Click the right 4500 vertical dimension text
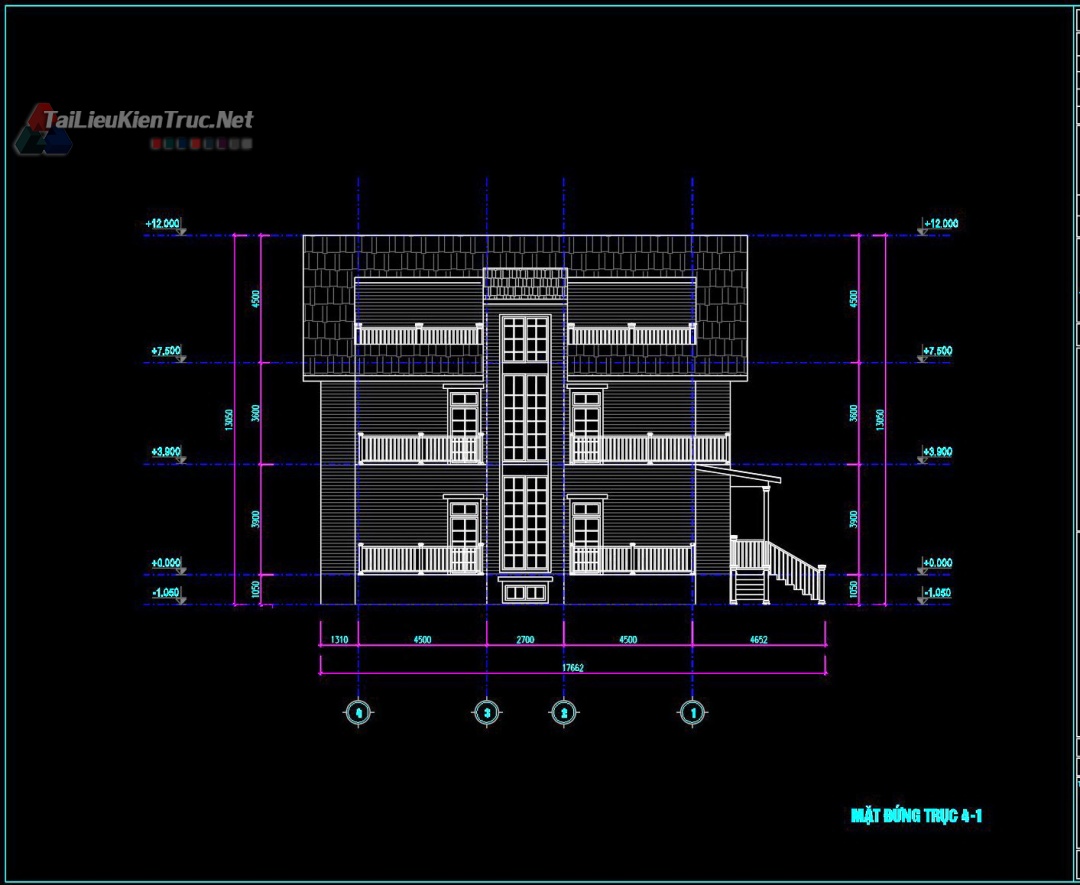 click(x=853, y=298)
